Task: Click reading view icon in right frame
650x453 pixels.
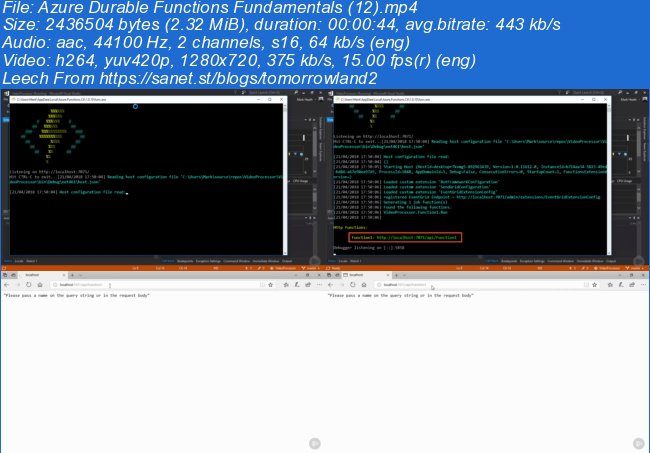Action: (x=586, y=285)
